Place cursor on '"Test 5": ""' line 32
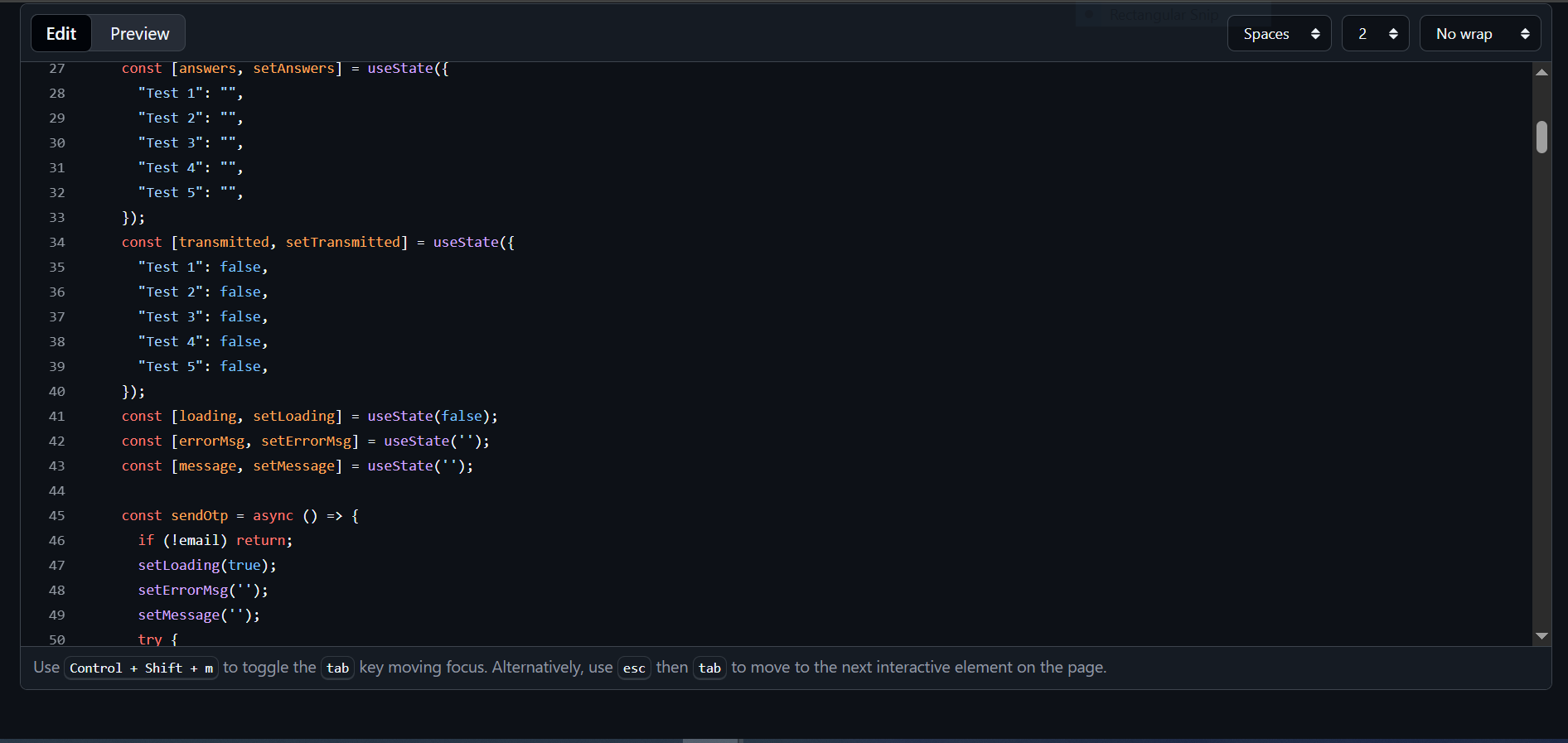1568x743 pixels. [x=187, y=193]
